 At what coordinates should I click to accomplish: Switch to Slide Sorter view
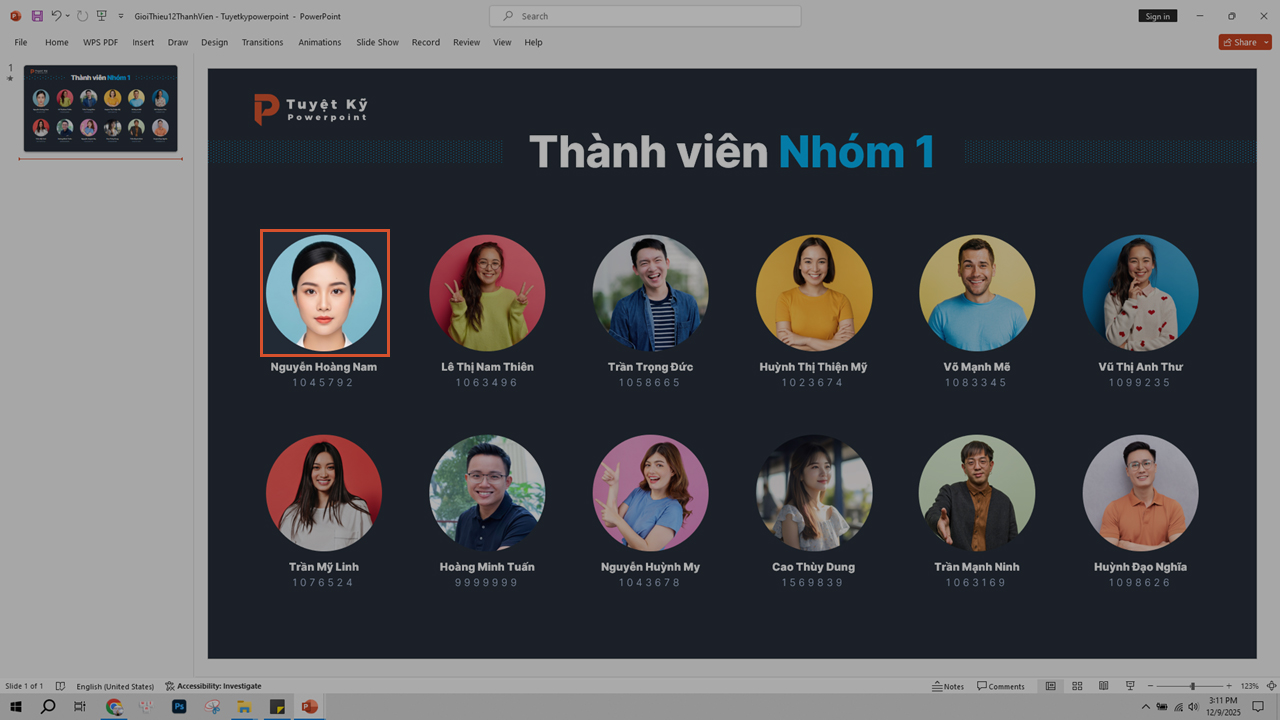coord(1077,686)
